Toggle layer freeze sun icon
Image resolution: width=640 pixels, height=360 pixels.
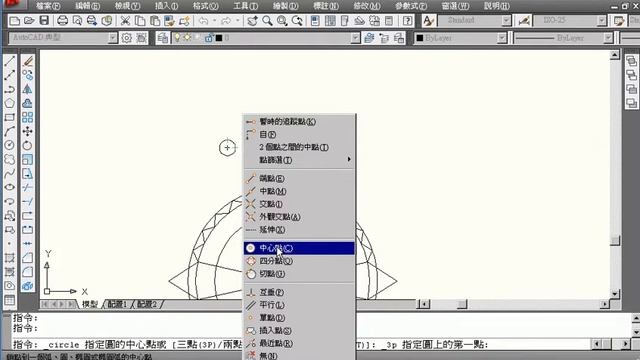[x=187, y=38]
